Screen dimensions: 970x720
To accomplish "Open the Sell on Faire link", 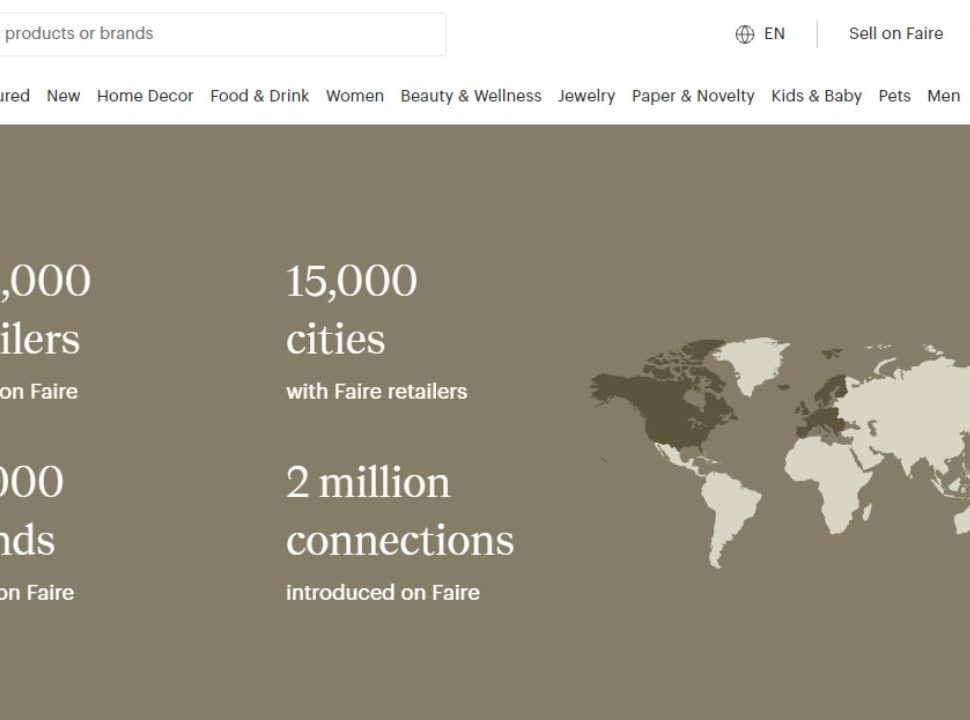I will (896, 33).
